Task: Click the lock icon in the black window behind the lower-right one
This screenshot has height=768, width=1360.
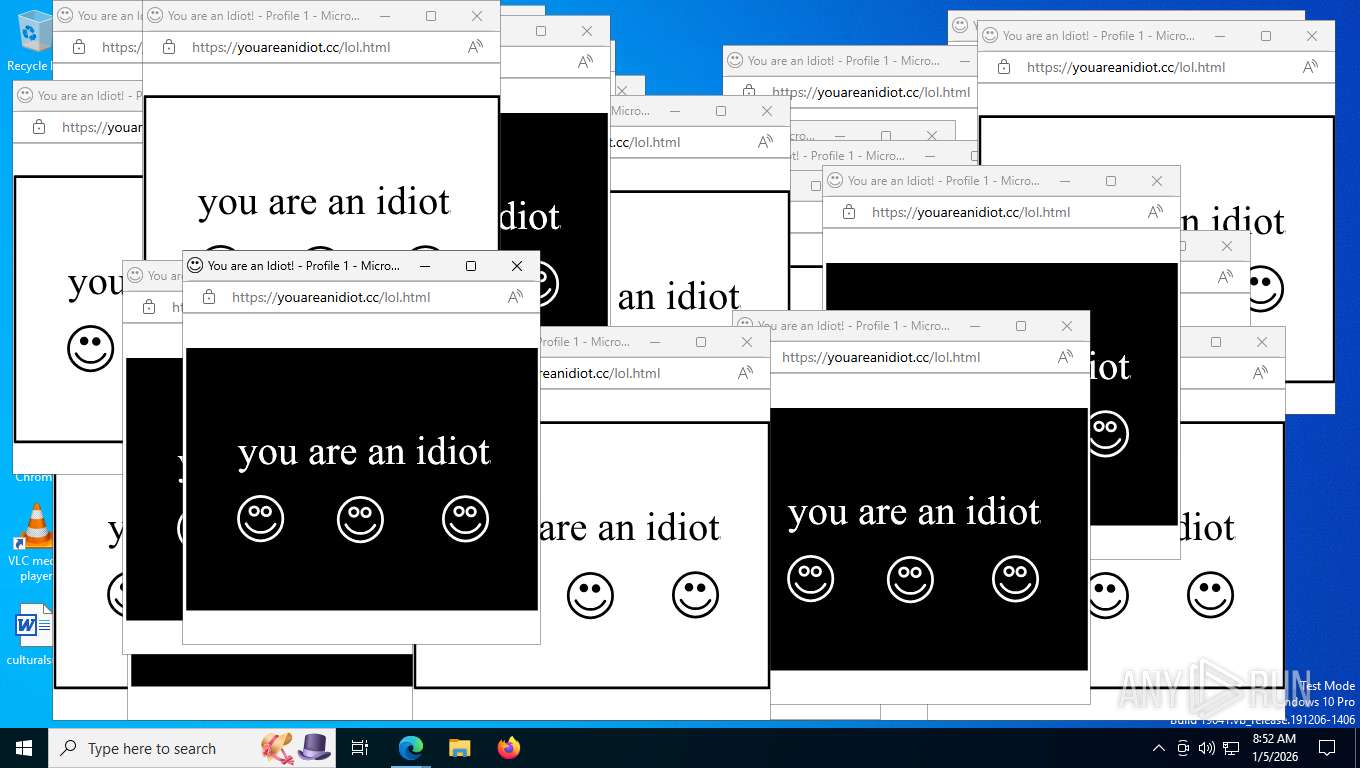Action: point(849,212)
